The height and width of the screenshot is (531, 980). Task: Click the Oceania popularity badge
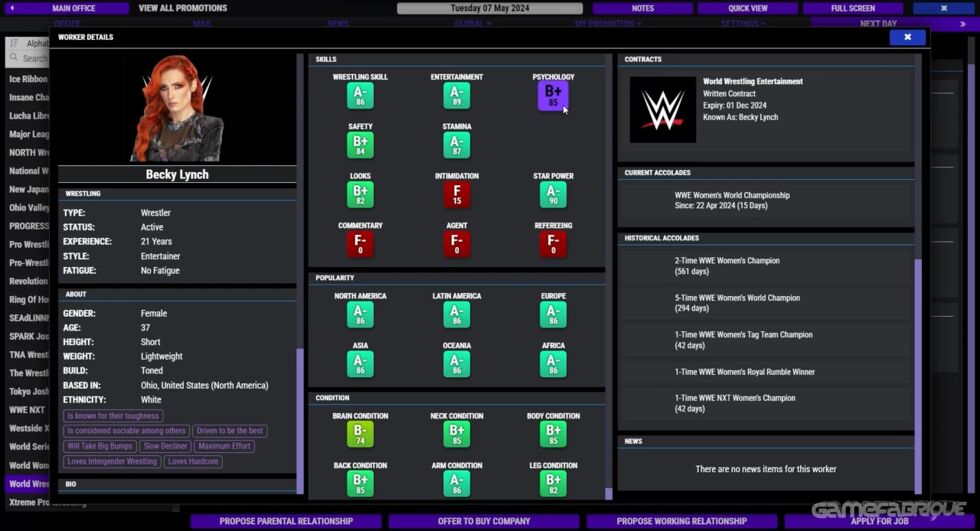[x=457, y=364]
